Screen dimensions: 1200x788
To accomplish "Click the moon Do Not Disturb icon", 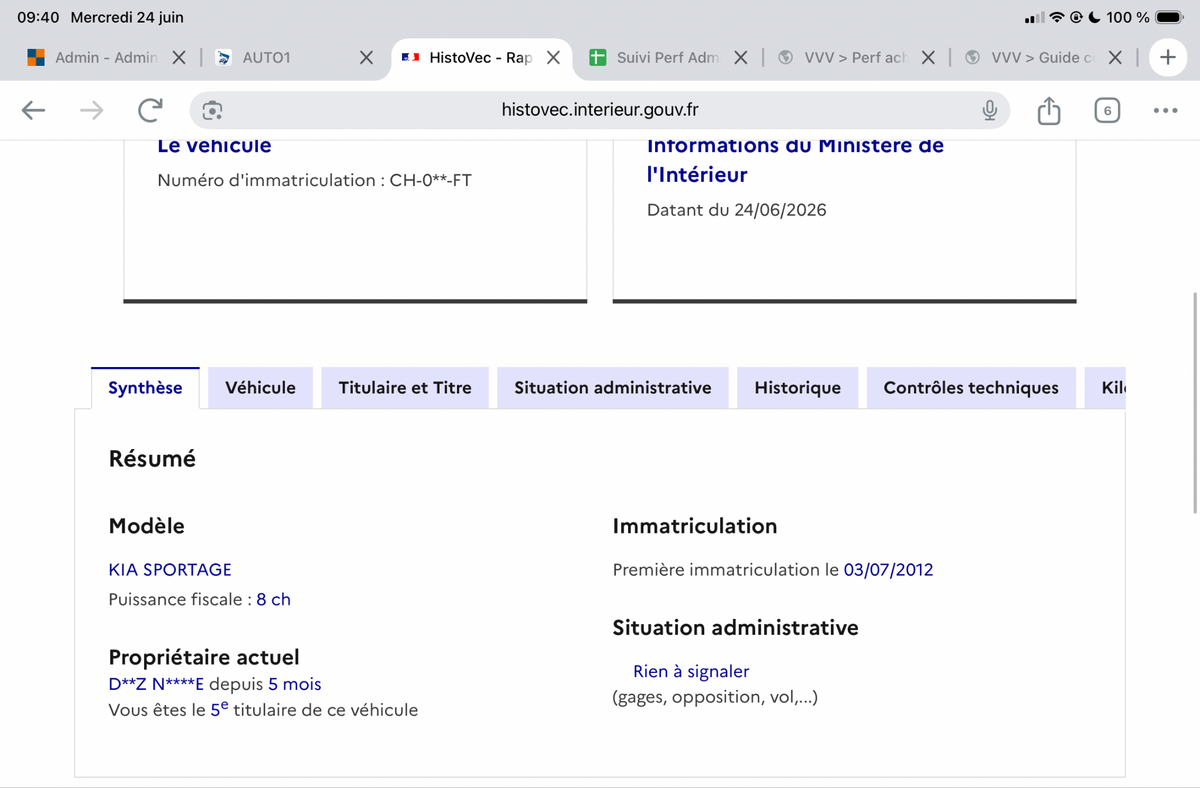I will click(x=1095, y=17).
